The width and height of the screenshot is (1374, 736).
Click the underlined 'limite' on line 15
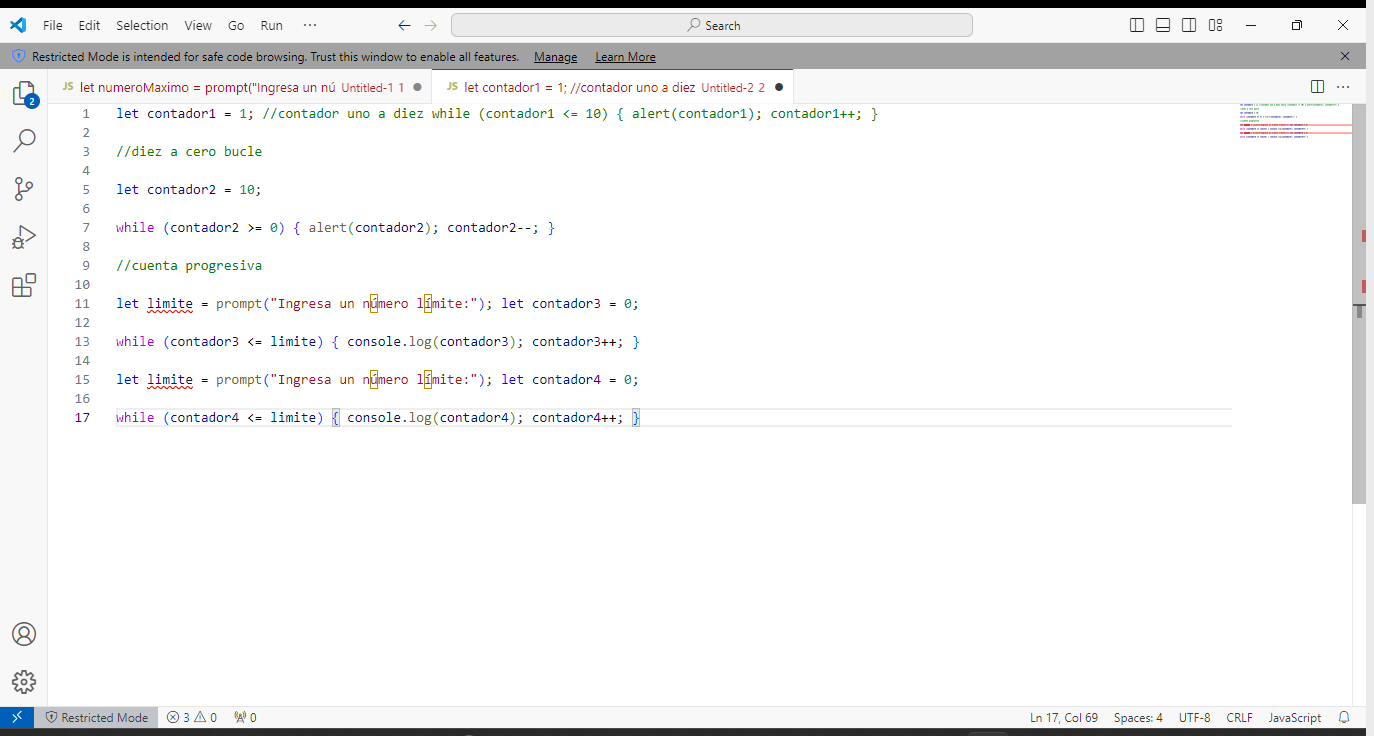tap(170, 379)
